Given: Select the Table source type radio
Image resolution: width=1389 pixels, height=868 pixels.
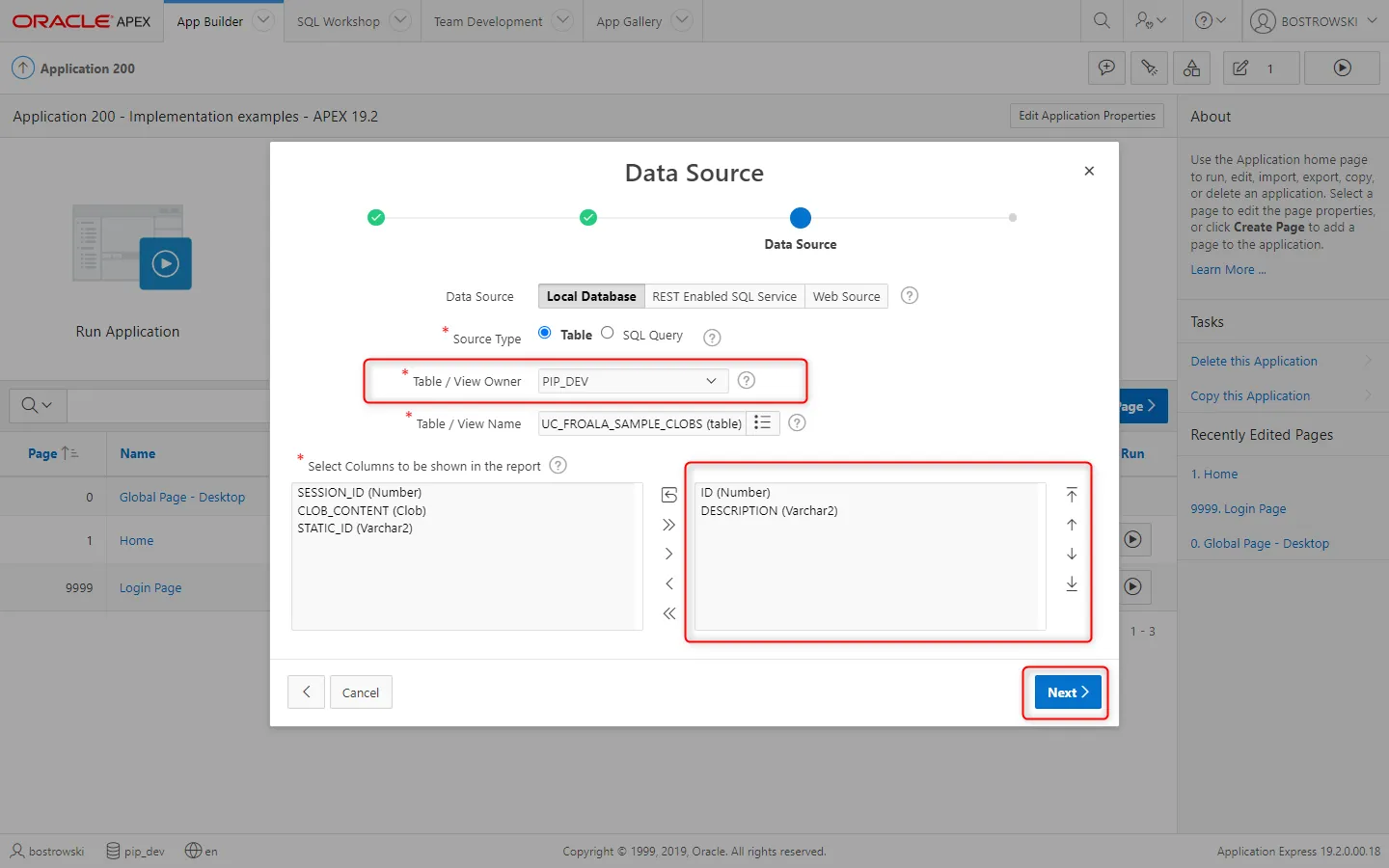Looking at the screenshot, I should (545, 333).
